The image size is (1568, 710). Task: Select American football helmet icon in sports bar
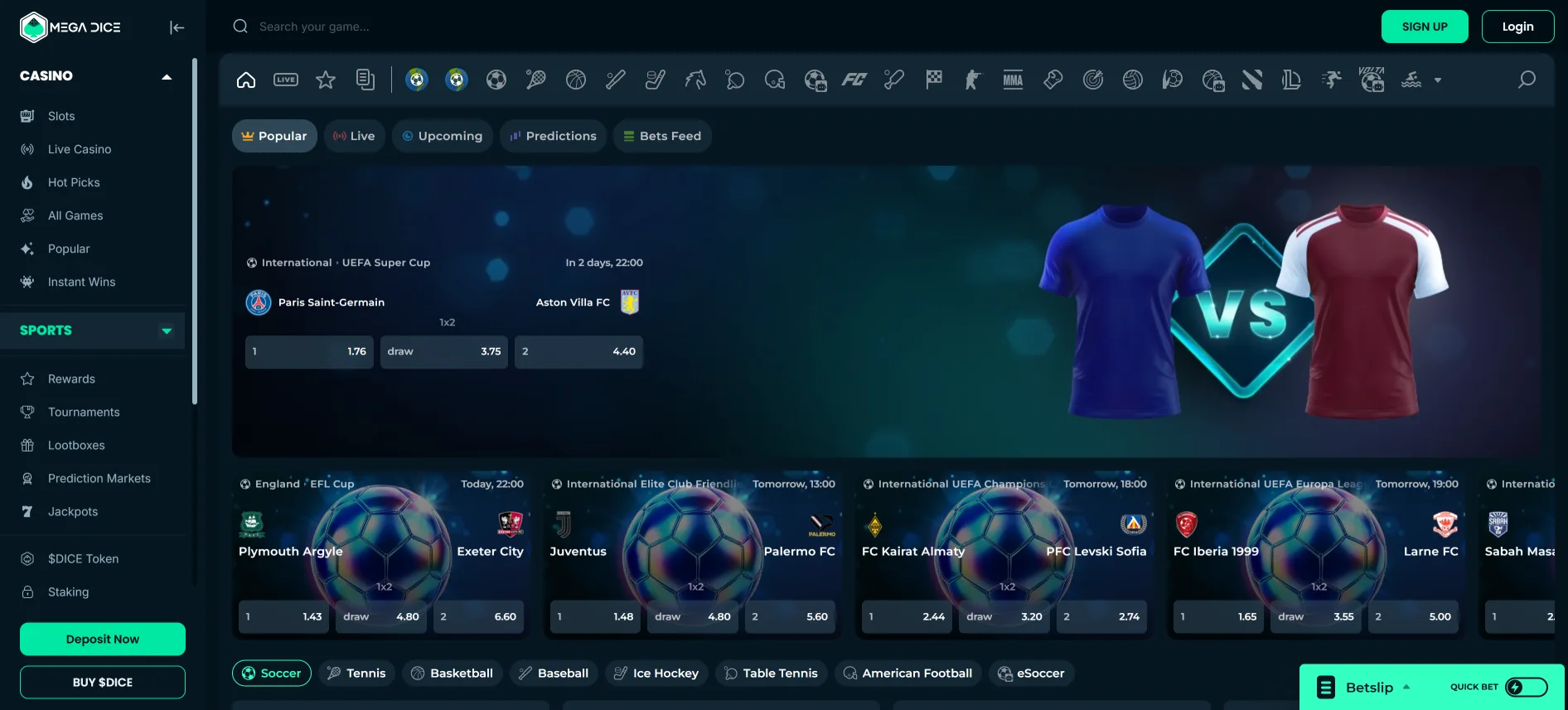pyautogui.click(x=775, y=80)
